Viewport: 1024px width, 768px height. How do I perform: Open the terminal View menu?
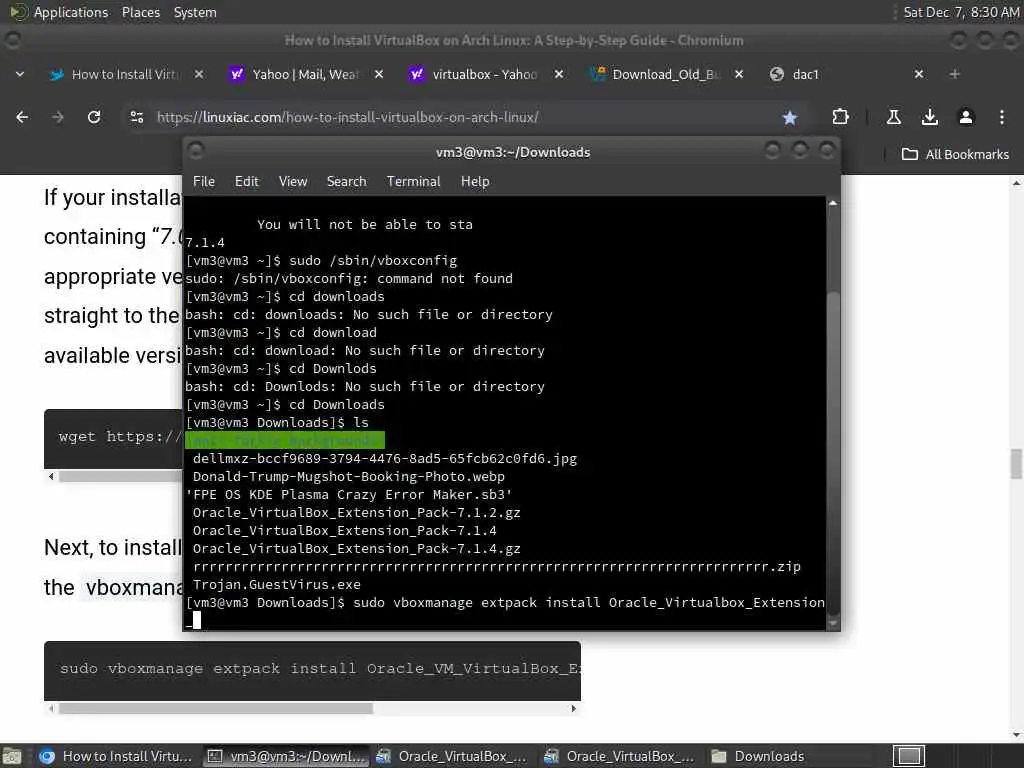(293, 182)
